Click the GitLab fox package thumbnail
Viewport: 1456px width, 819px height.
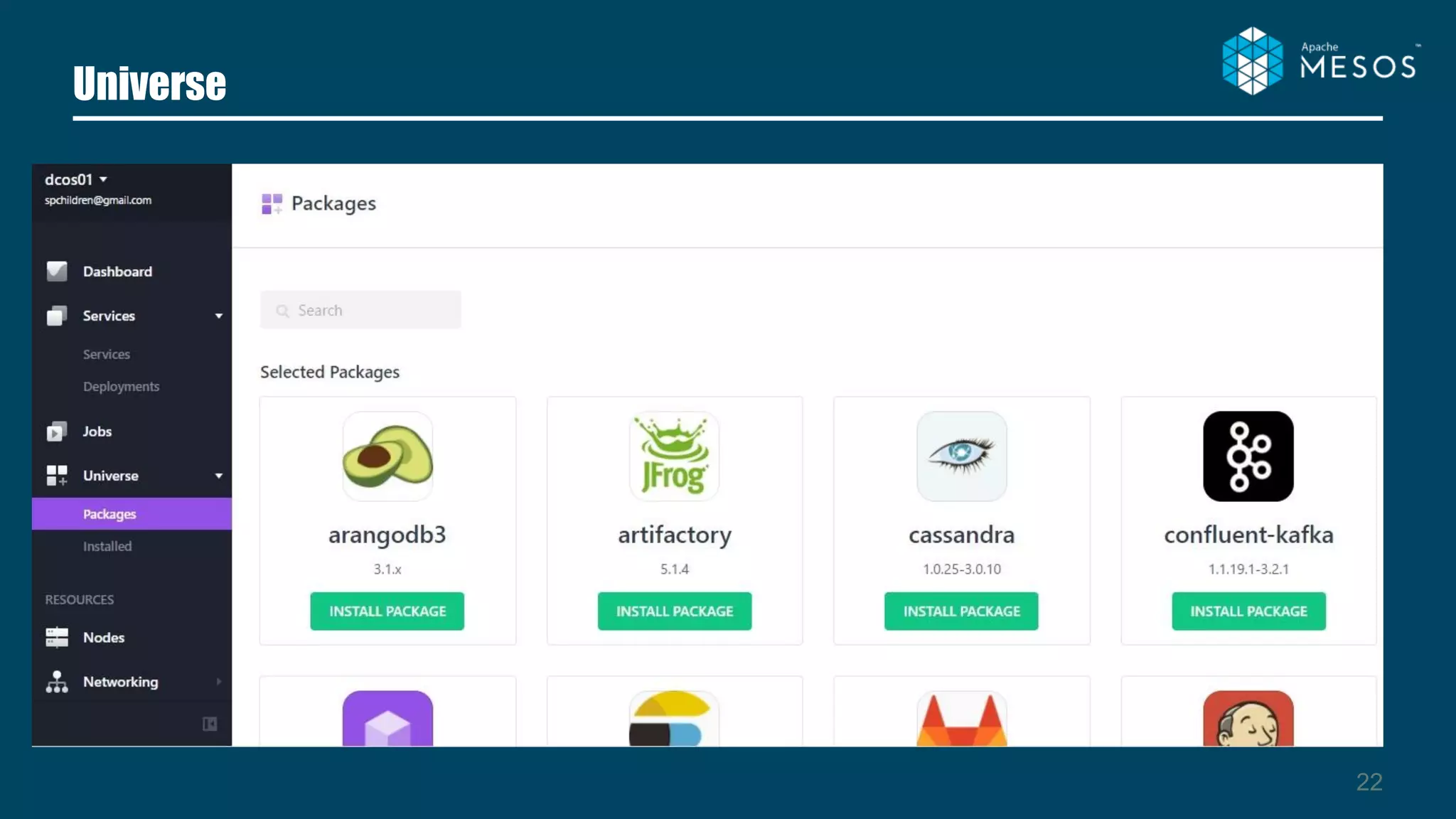click(961, 719)
